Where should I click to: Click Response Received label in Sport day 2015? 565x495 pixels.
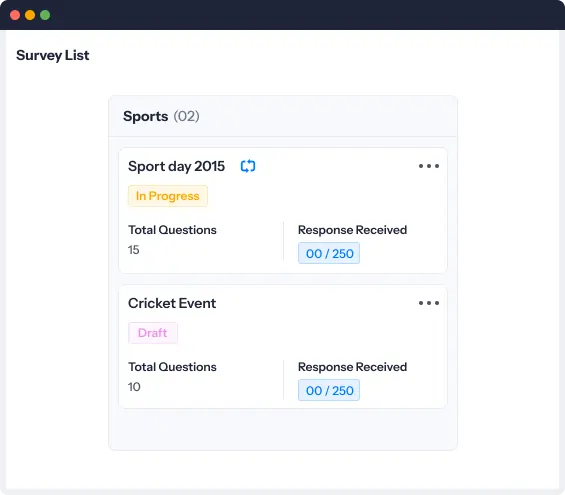[x=352, y=230]
